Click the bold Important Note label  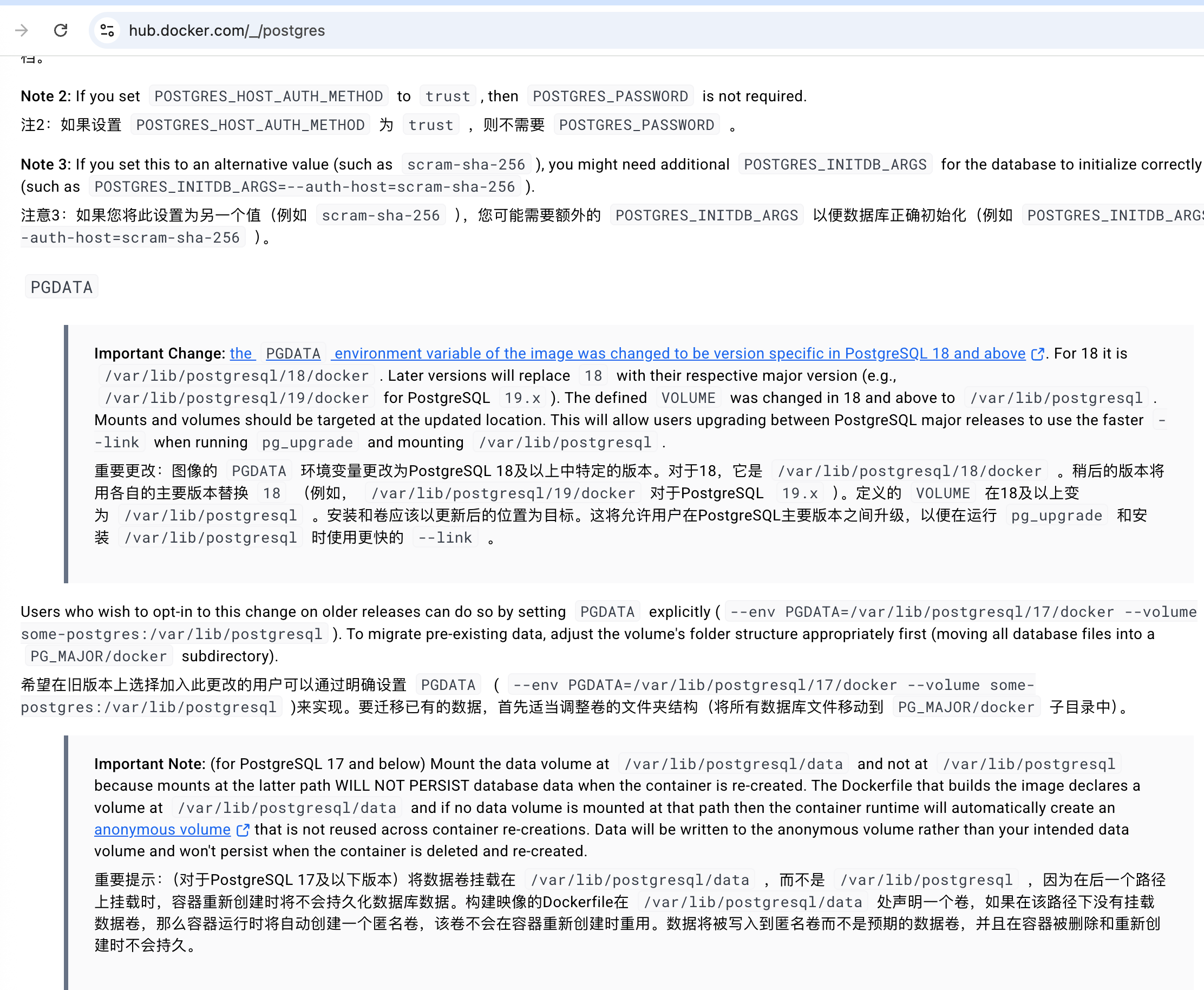(x=149, y=764)
